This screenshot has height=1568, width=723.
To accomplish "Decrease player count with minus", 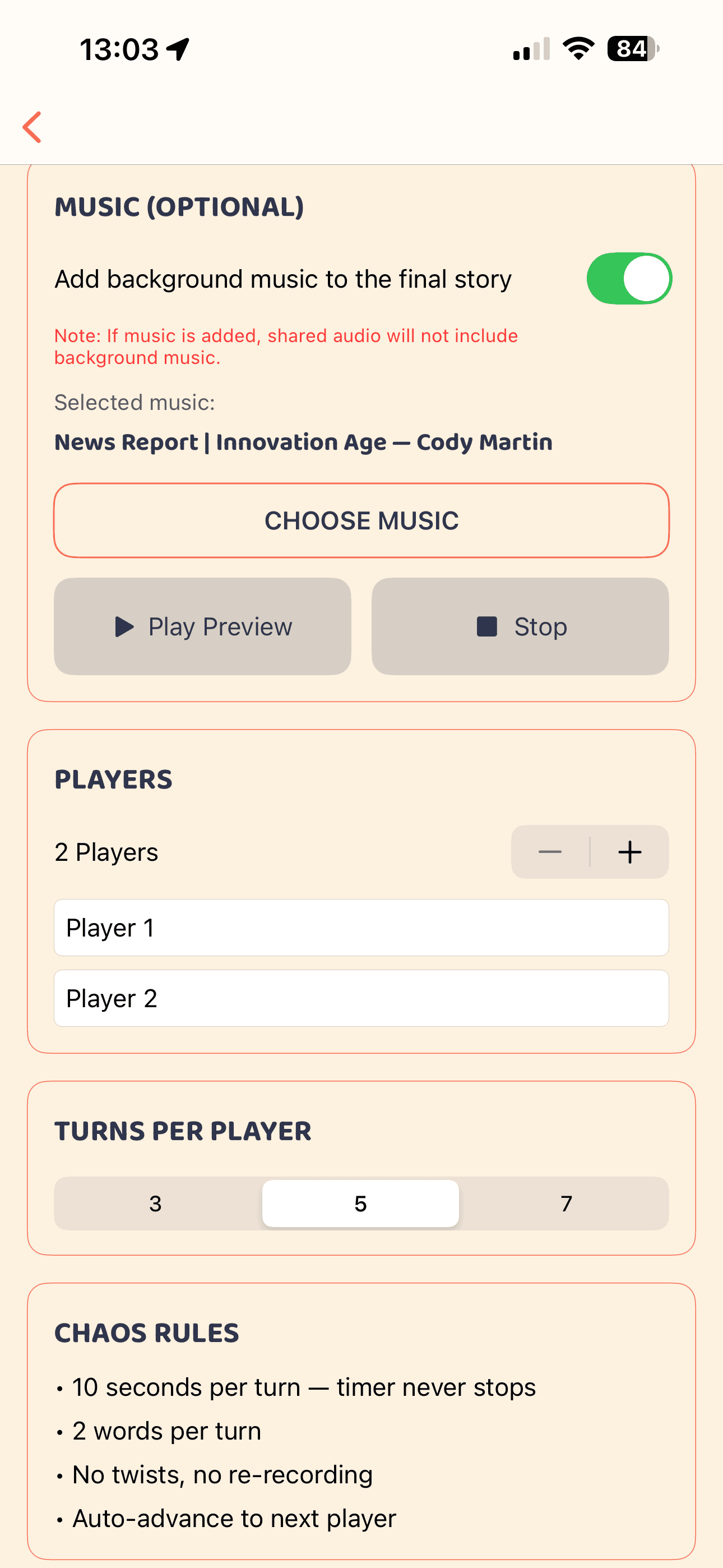I will [550, 851].
